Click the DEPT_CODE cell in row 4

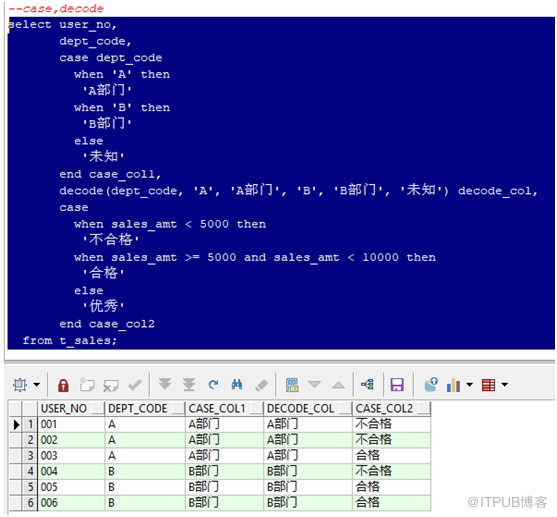click(145, 471)
